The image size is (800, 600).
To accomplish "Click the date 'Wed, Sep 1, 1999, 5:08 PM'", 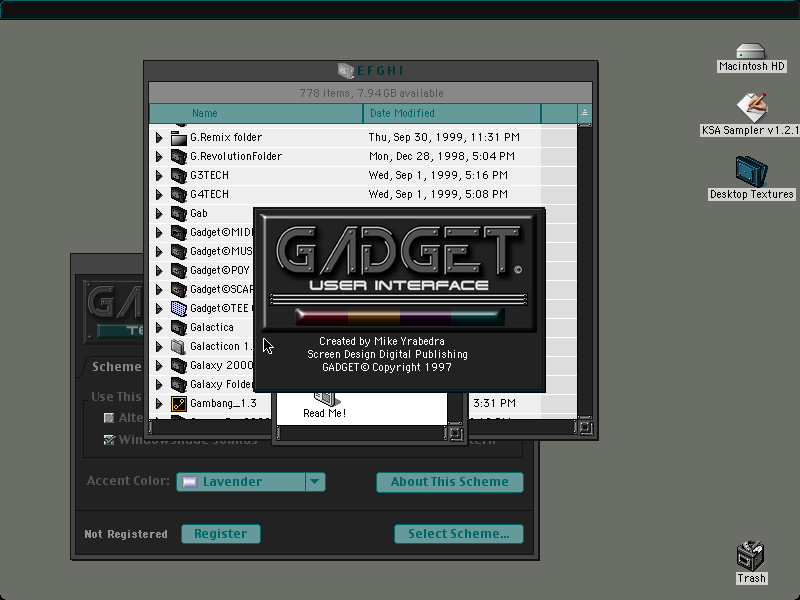I will click(x=438, y=194).
